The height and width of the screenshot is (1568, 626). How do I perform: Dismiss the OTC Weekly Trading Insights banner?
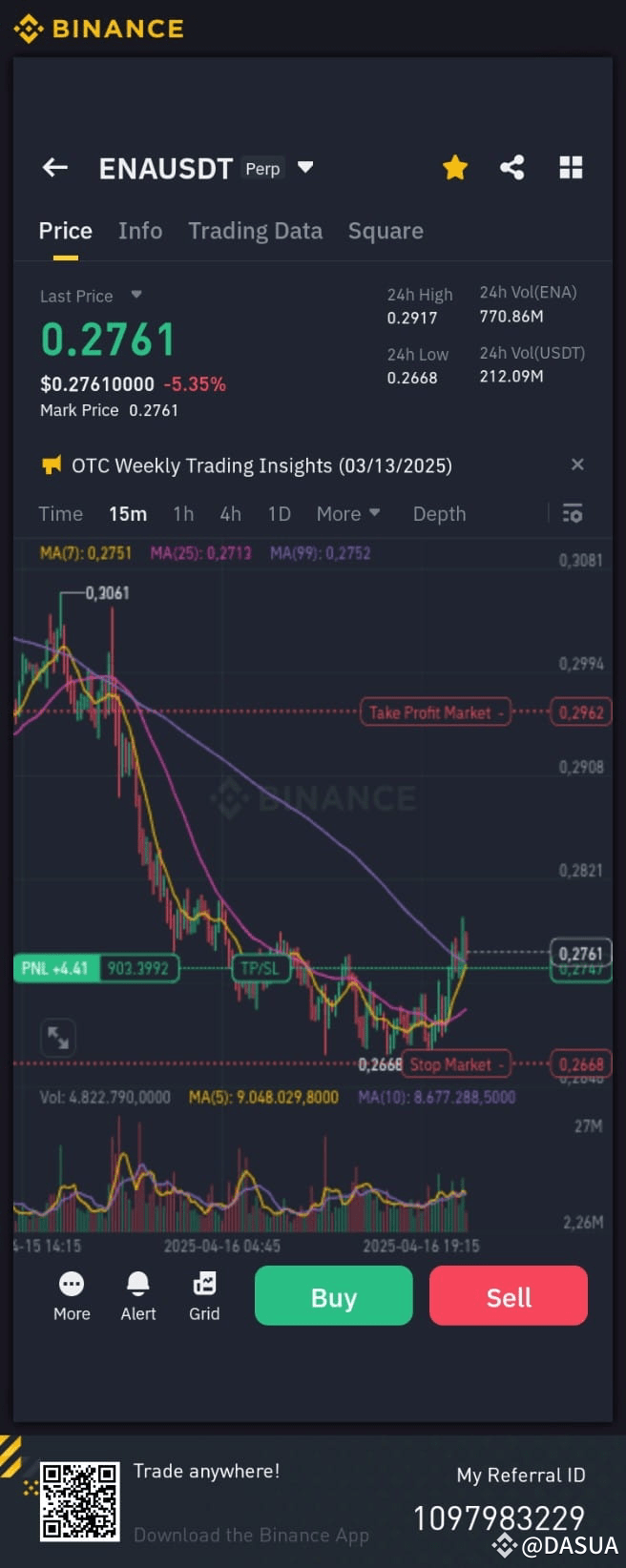(x=577, y=464)
